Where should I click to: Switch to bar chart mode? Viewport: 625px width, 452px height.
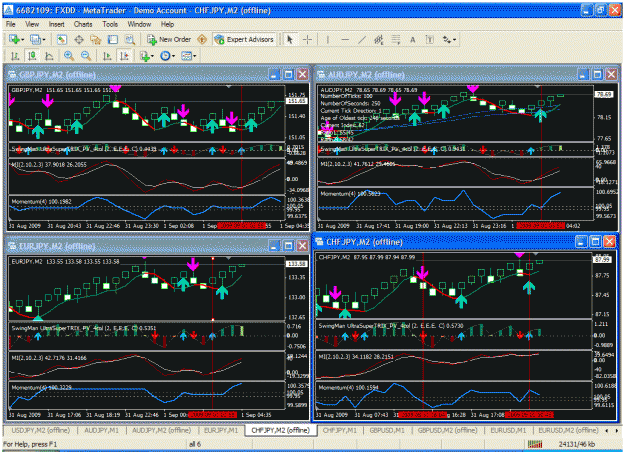15,56
